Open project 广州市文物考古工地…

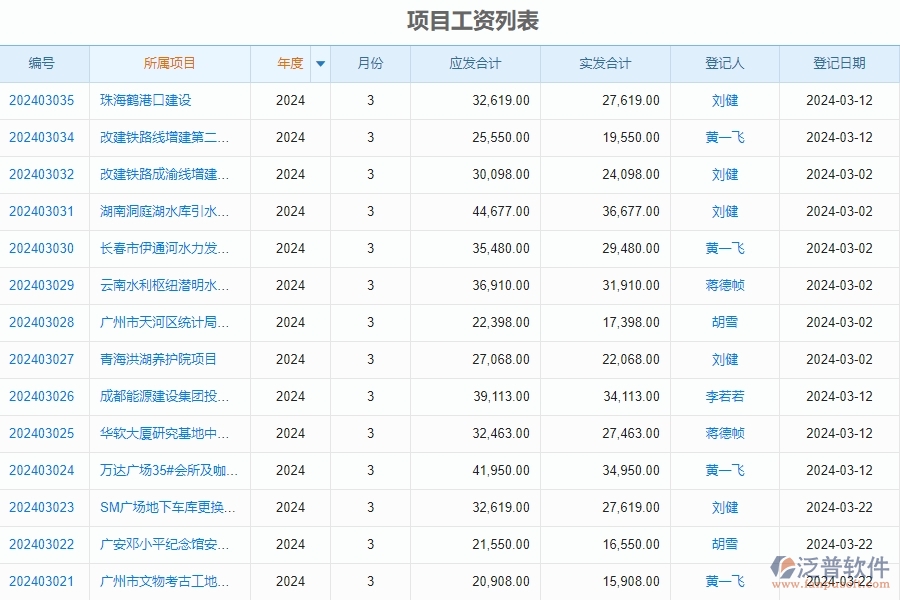[x=164, y=582]
